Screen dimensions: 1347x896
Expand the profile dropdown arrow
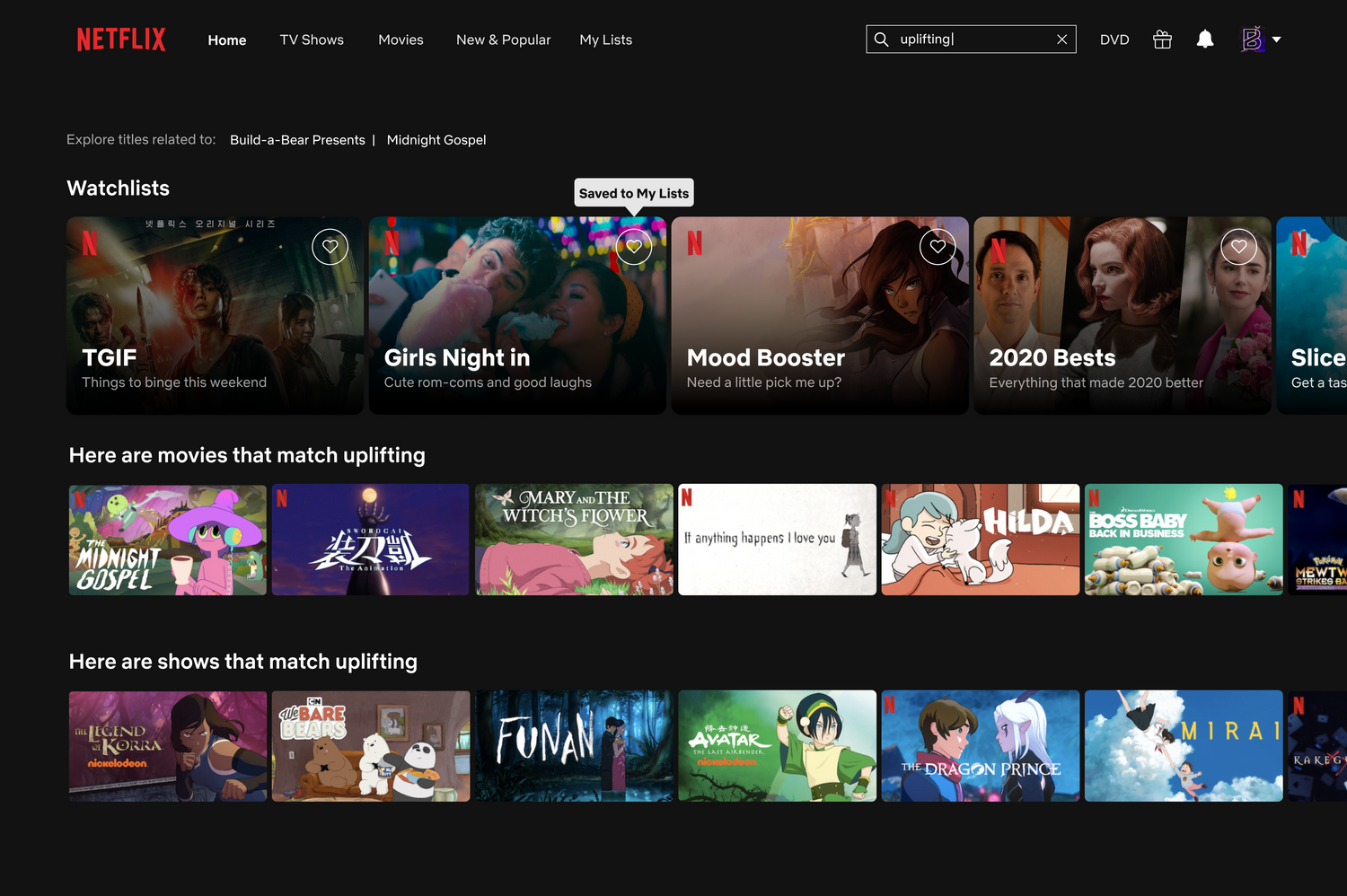tap(1277, 40)
